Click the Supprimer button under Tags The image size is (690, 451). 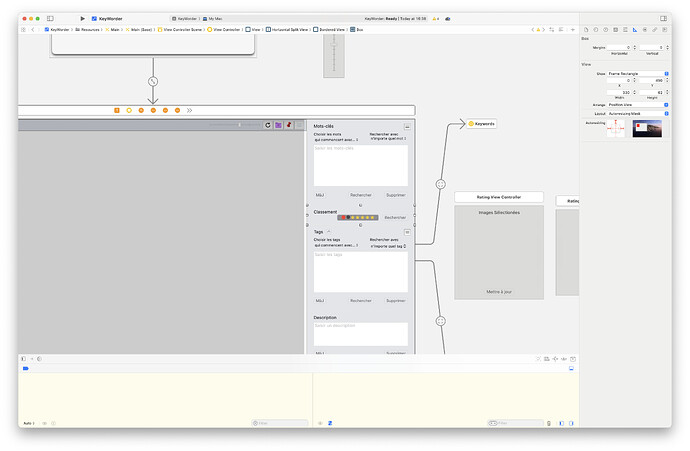coord(396,300)
